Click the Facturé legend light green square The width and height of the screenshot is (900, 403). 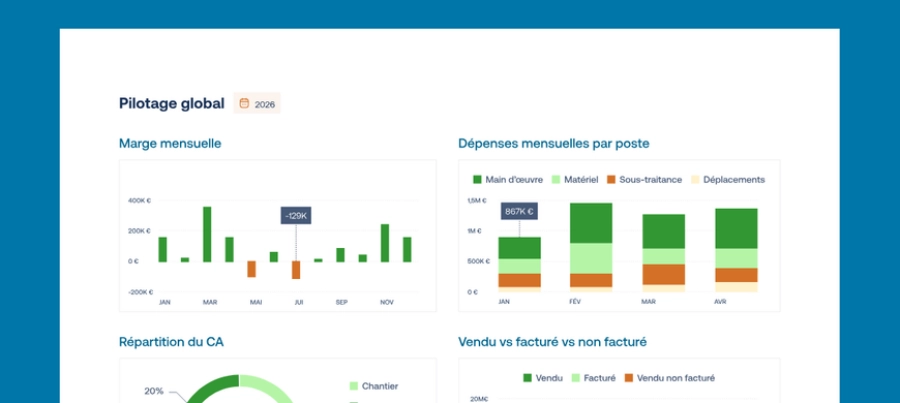[575, 378]
